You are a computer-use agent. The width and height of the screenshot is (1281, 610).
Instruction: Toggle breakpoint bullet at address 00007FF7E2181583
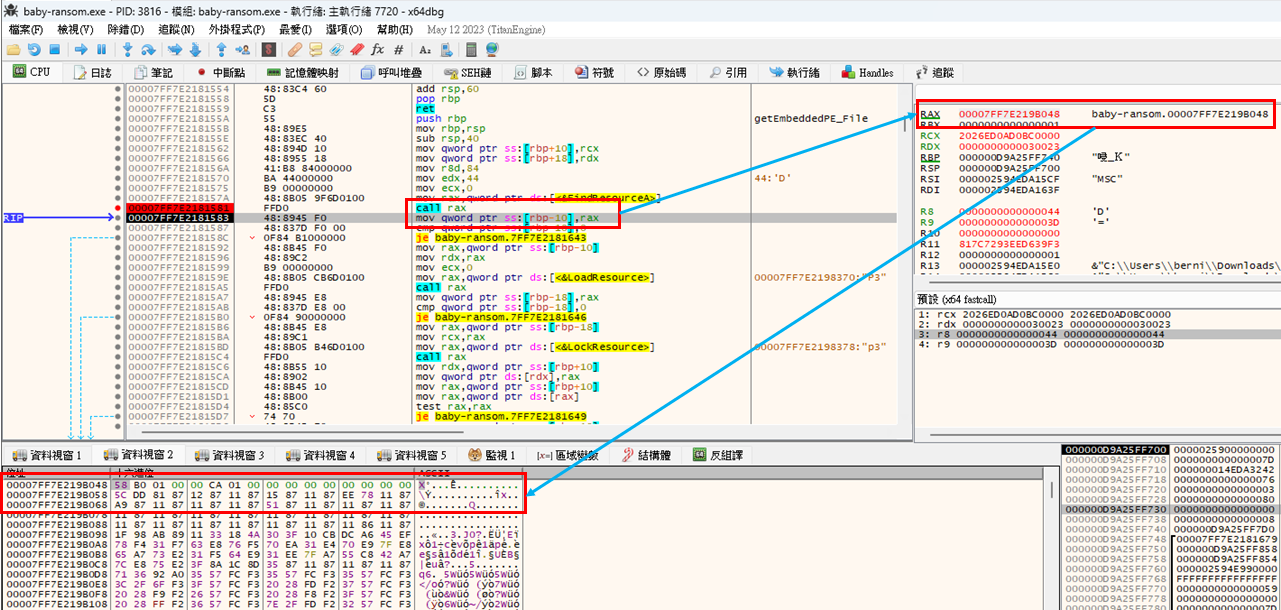[x=118, y=217]
